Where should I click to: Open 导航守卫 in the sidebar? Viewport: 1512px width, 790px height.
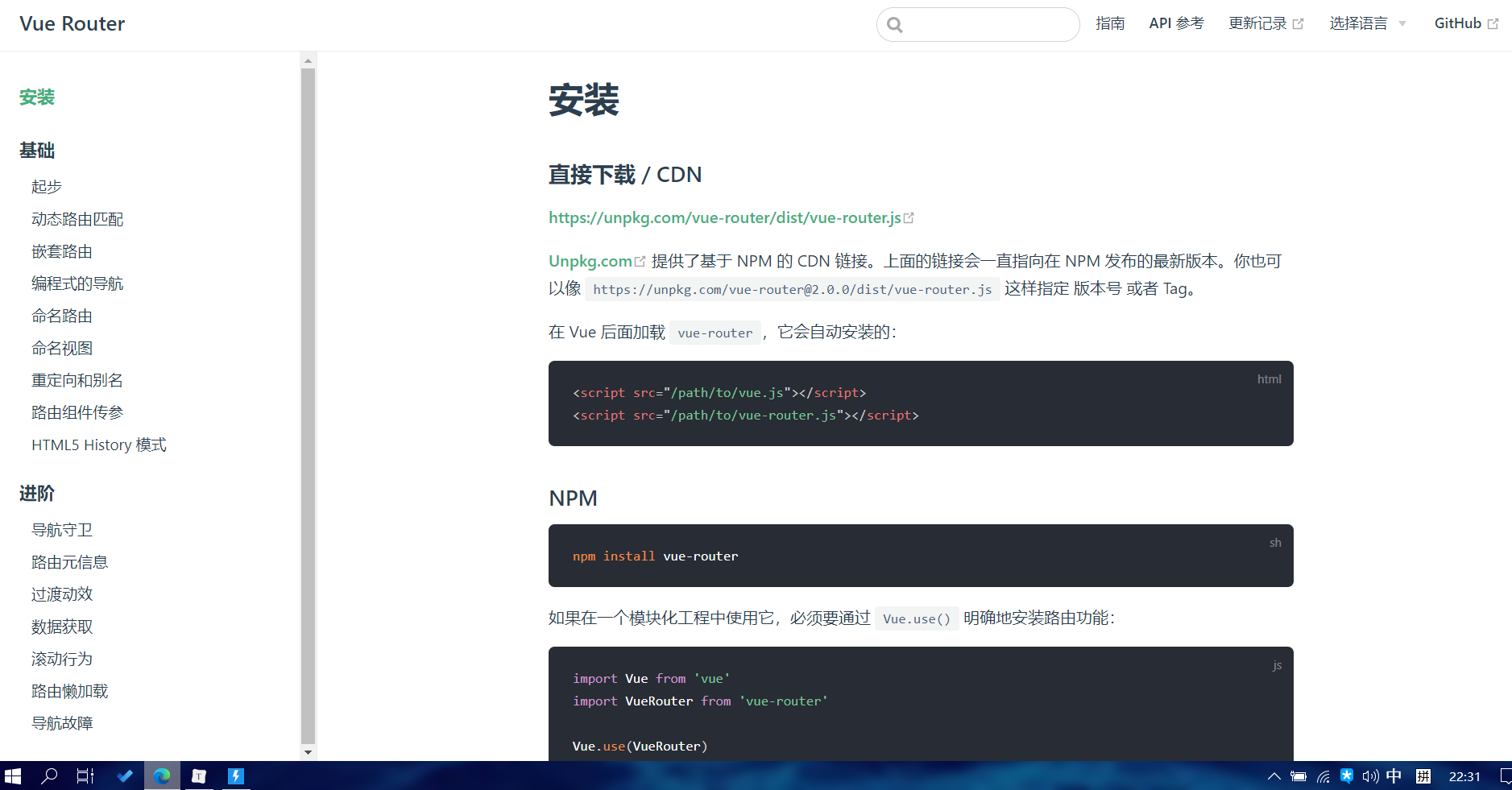click(62, 530)
